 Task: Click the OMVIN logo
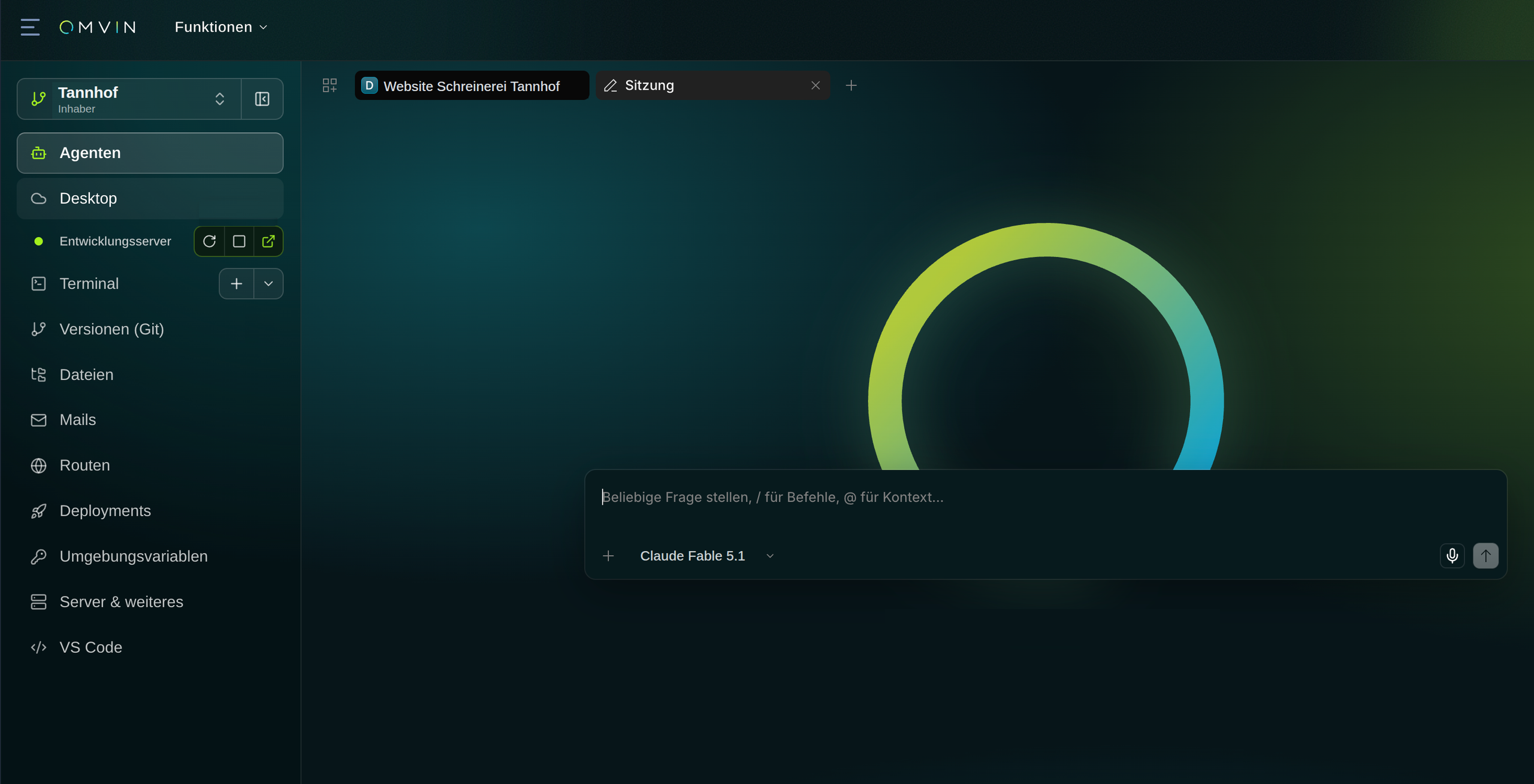pos(98,27)
